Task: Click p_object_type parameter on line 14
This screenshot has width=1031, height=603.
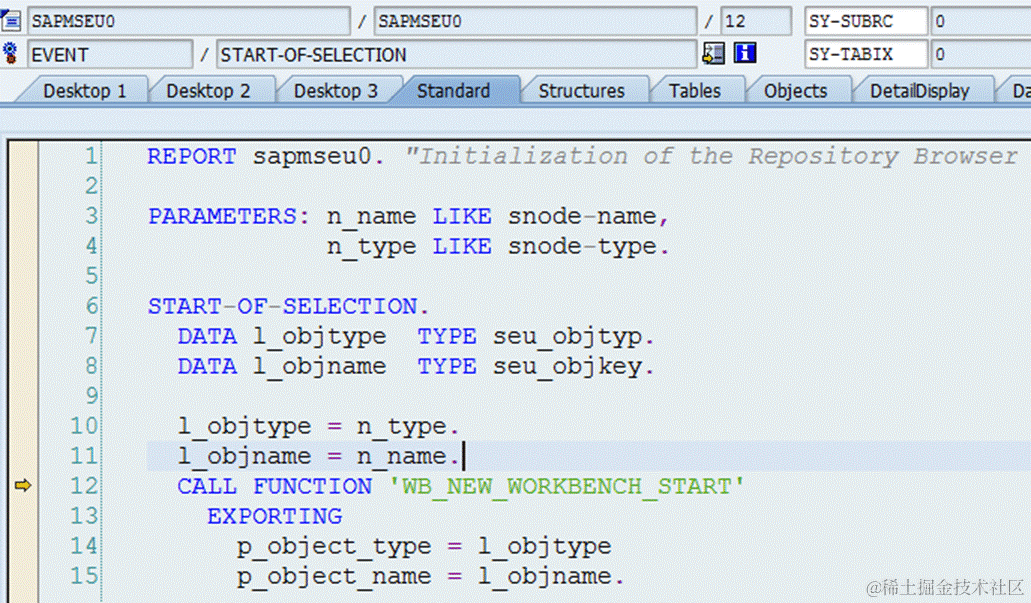Action: (x=333, y=546)
